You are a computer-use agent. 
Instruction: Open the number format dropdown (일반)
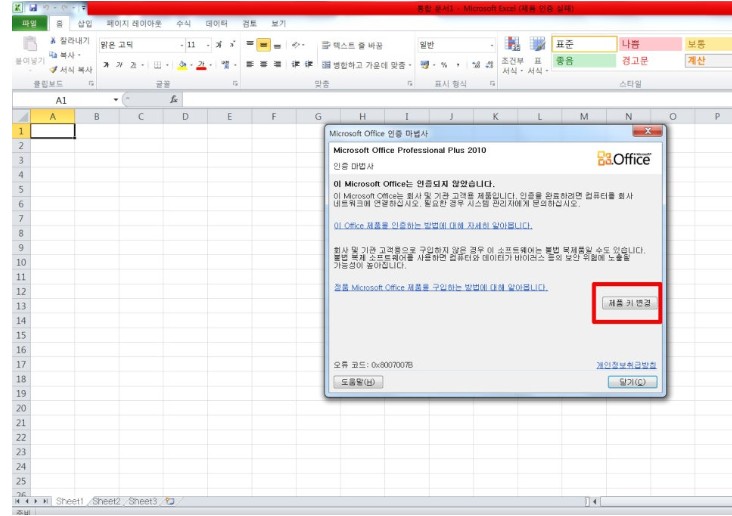click(x=492, y=45)
